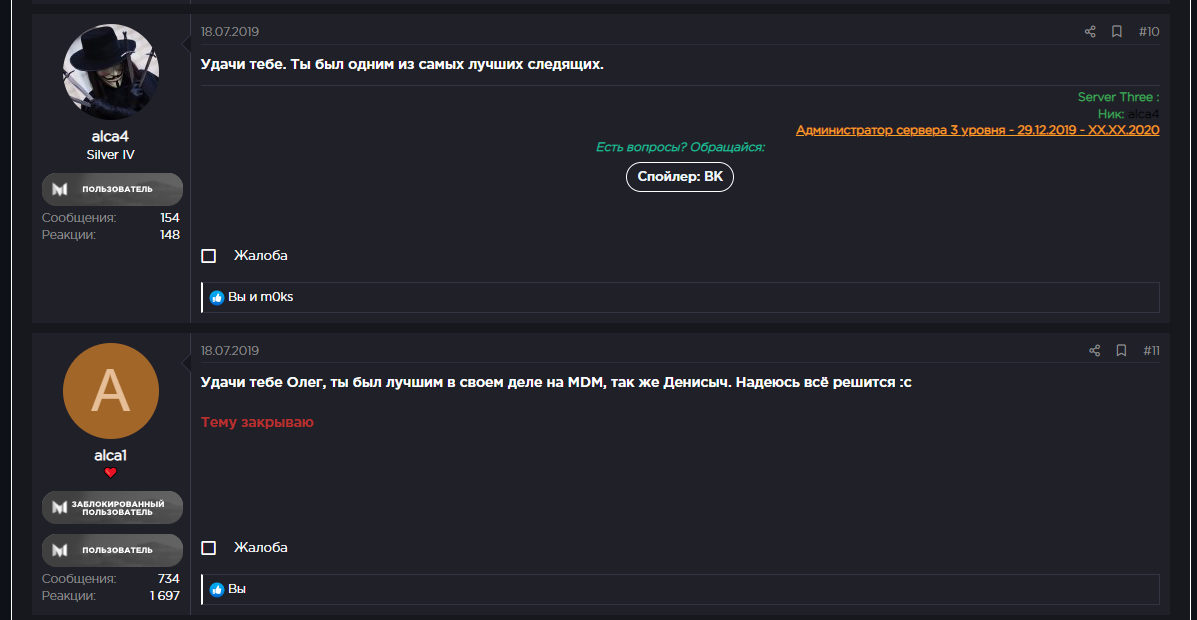Click like reaction icon under alca4's post
This screenshot has width=1197, height=620.
[217, 297]
